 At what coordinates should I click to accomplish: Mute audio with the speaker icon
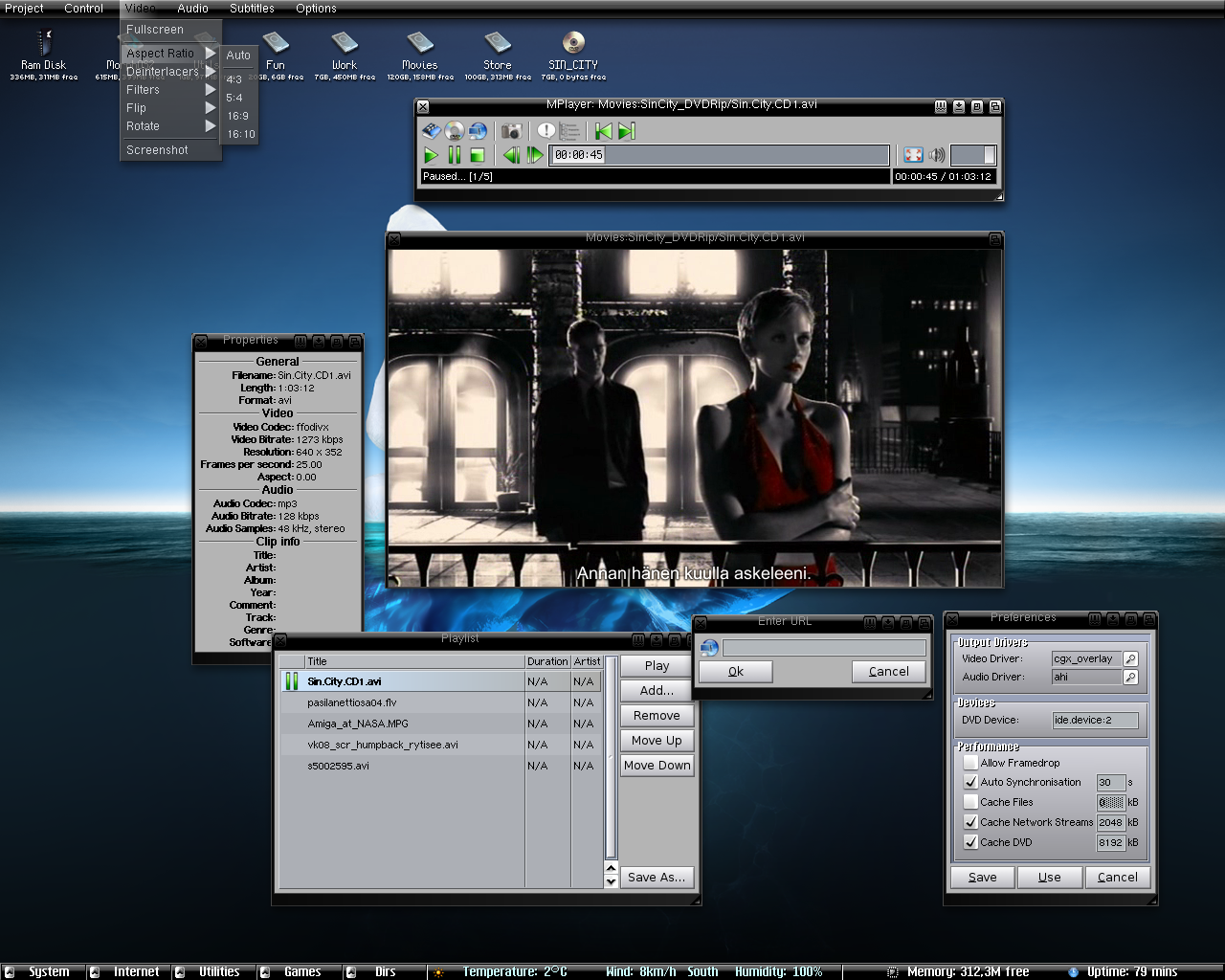937,155
